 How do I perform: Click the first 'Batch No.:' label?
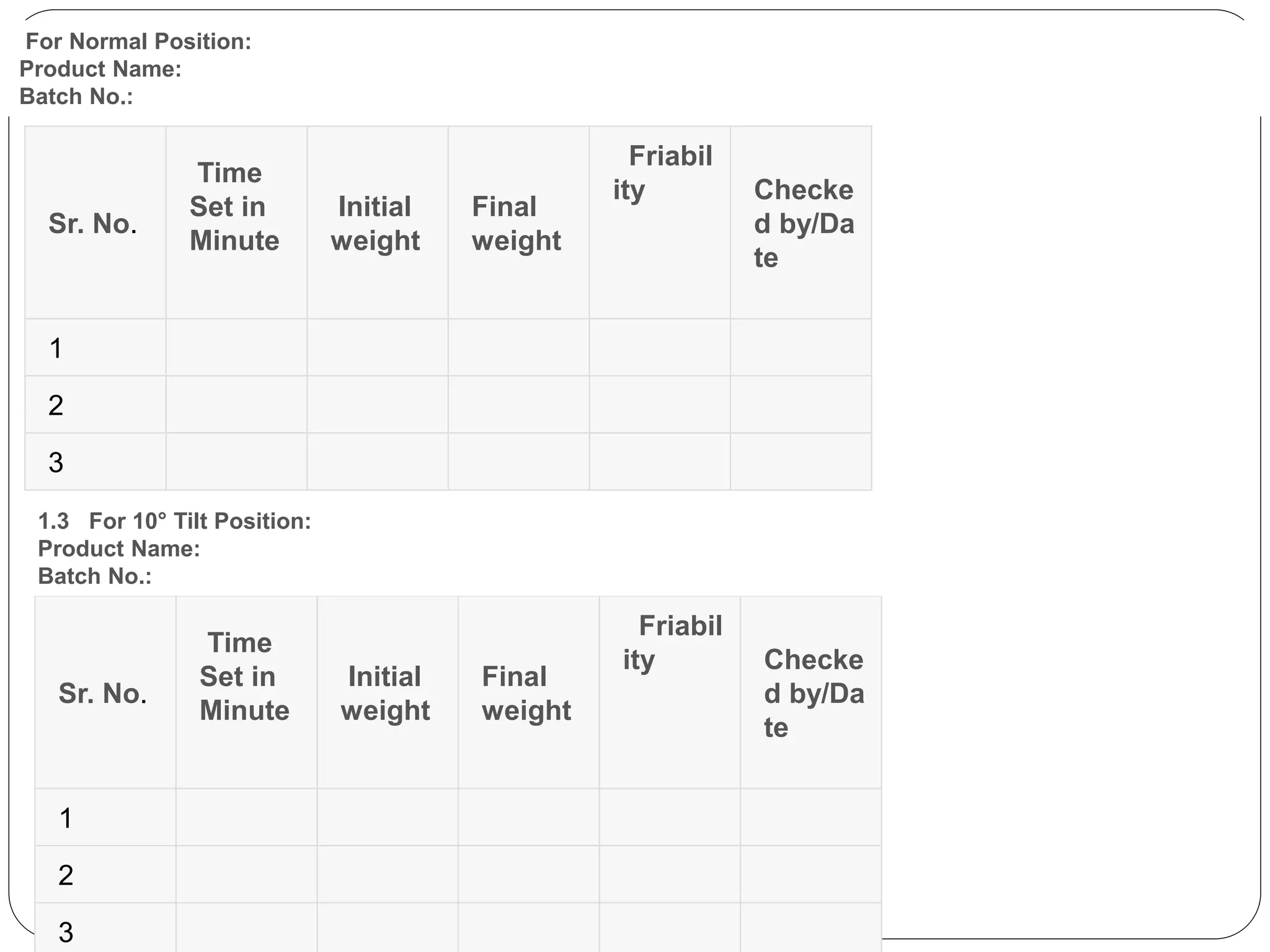[76, 97]
